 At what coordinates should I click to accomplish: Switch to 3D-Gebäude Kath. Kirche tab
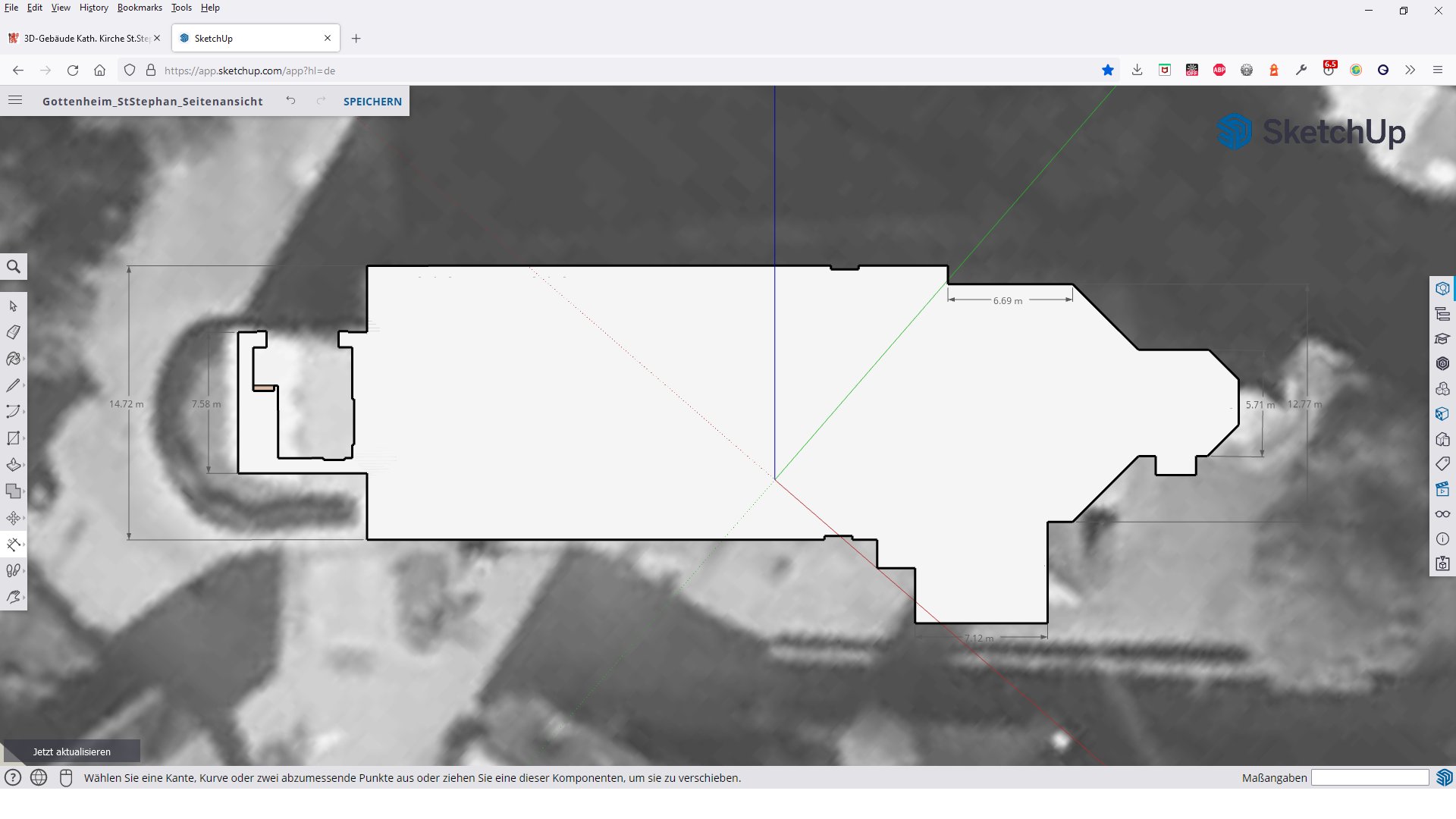point(83,38)
